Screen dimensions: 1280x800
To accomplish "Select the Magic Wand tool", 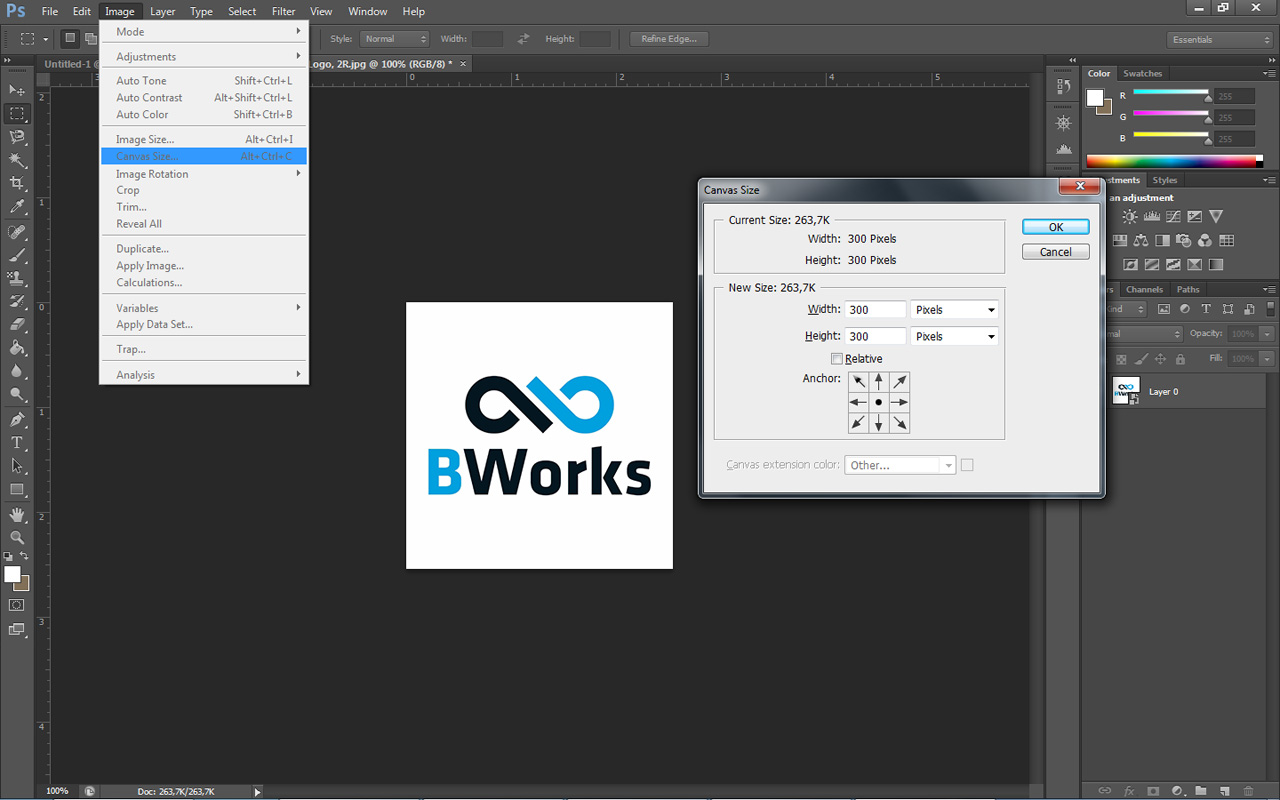I will [17, 160].
